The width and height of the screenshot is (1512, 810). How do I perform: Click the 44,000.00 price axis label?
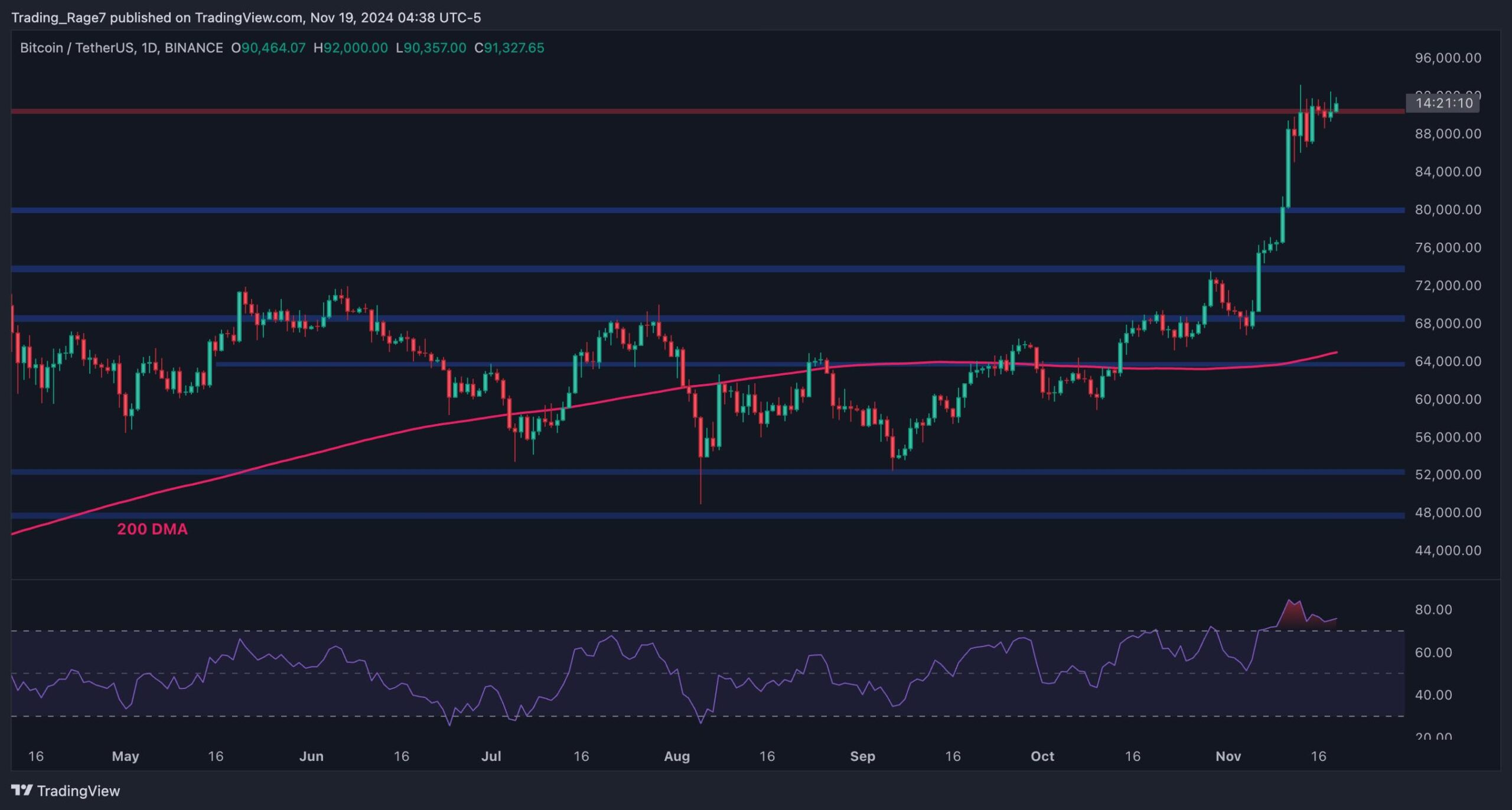[x=1448, y=550]
